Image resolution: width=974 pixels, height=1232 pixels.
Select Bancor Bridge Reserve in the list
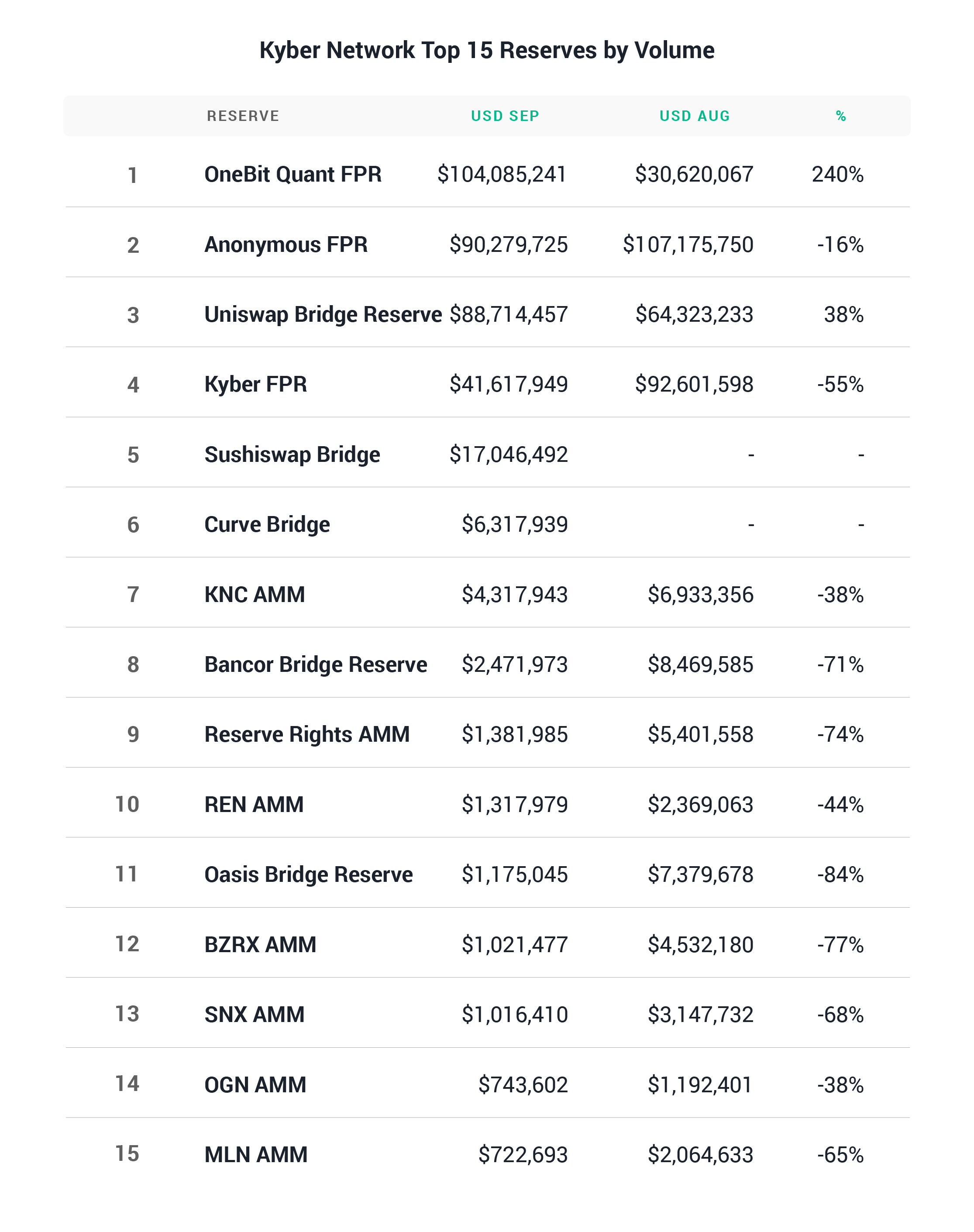coord(315,665)
